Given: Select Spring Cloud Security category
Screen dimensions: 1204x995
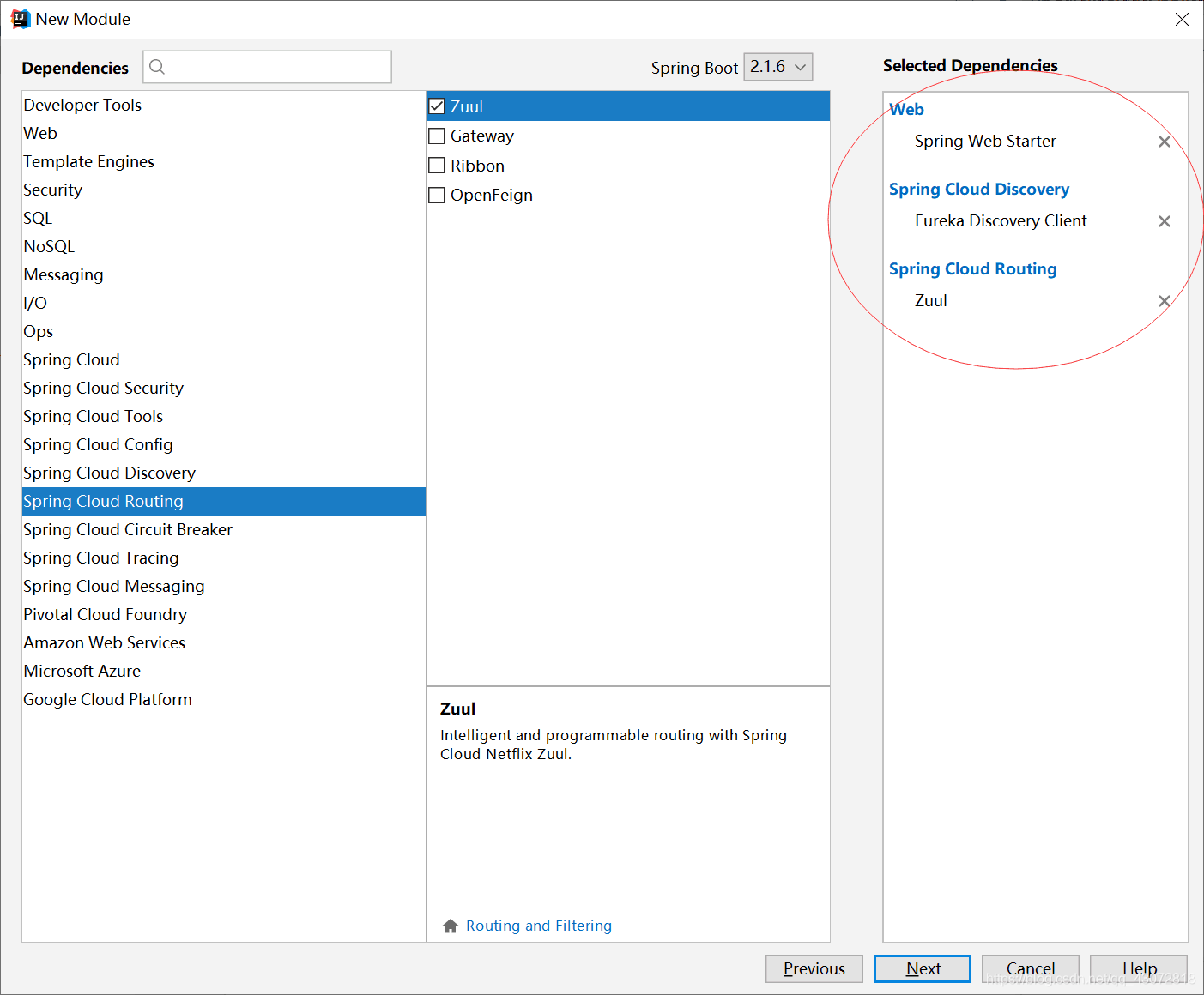Looking at the screenshot, I should pos(224,388).
